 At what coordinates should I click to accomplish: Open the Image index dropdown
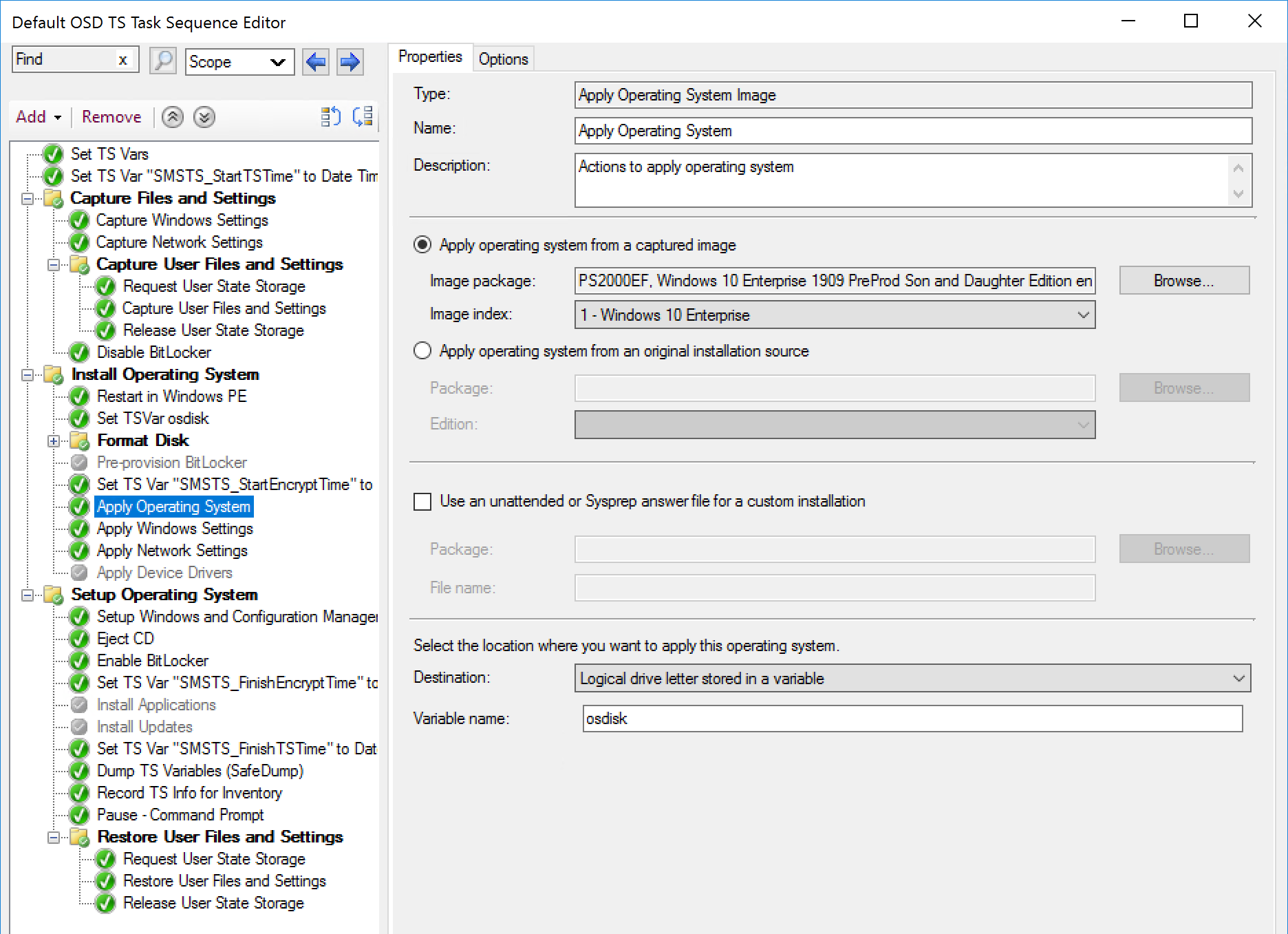click(x=1083, y=315)
